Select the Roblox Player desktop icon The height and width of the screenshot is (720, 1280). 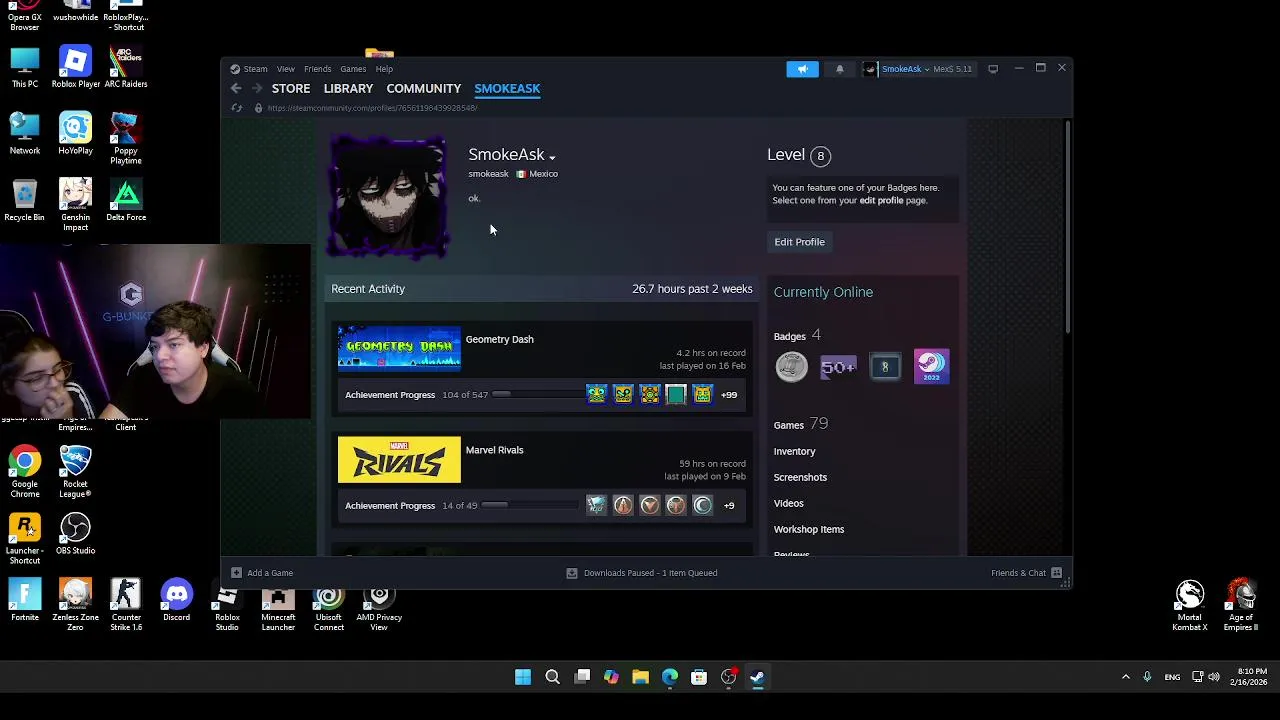point(75,67)
